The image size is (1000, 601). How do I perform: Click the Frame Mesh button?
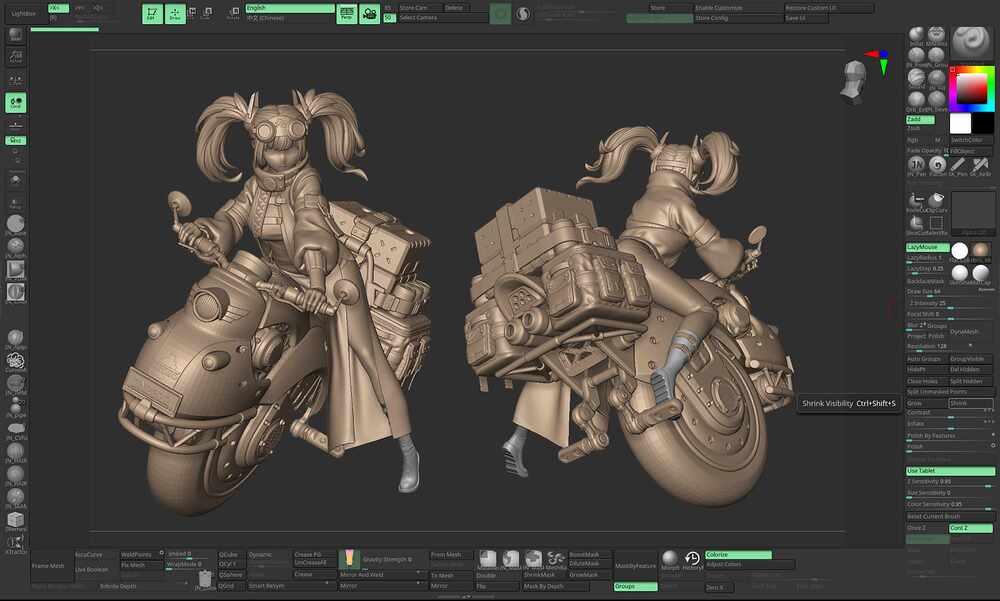51,566
